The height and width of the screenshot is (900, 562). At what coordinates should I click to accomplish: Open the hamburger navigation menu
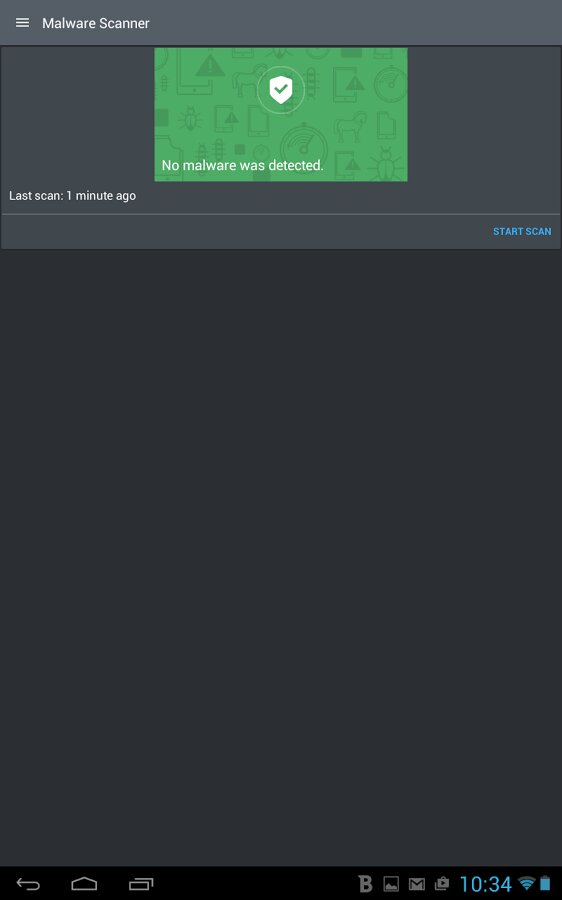click(22, 23)
